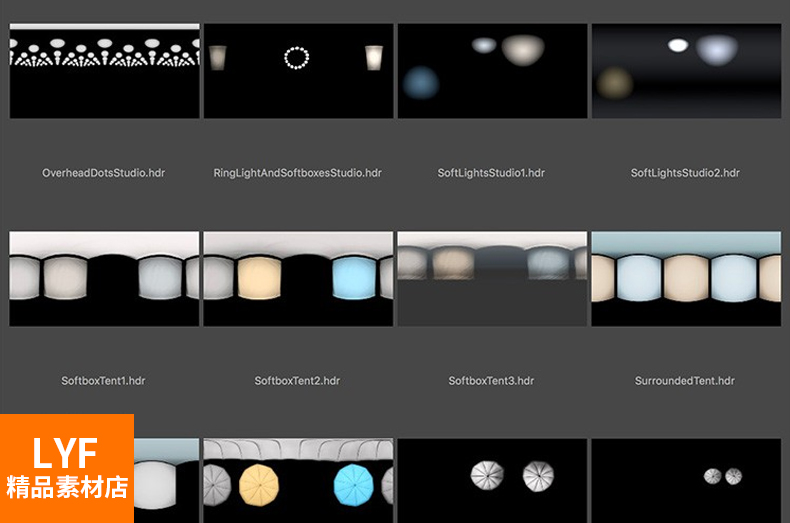
Task: Choose the SoftboxTent2 thumbnail image
Action: tap(298, 279)
